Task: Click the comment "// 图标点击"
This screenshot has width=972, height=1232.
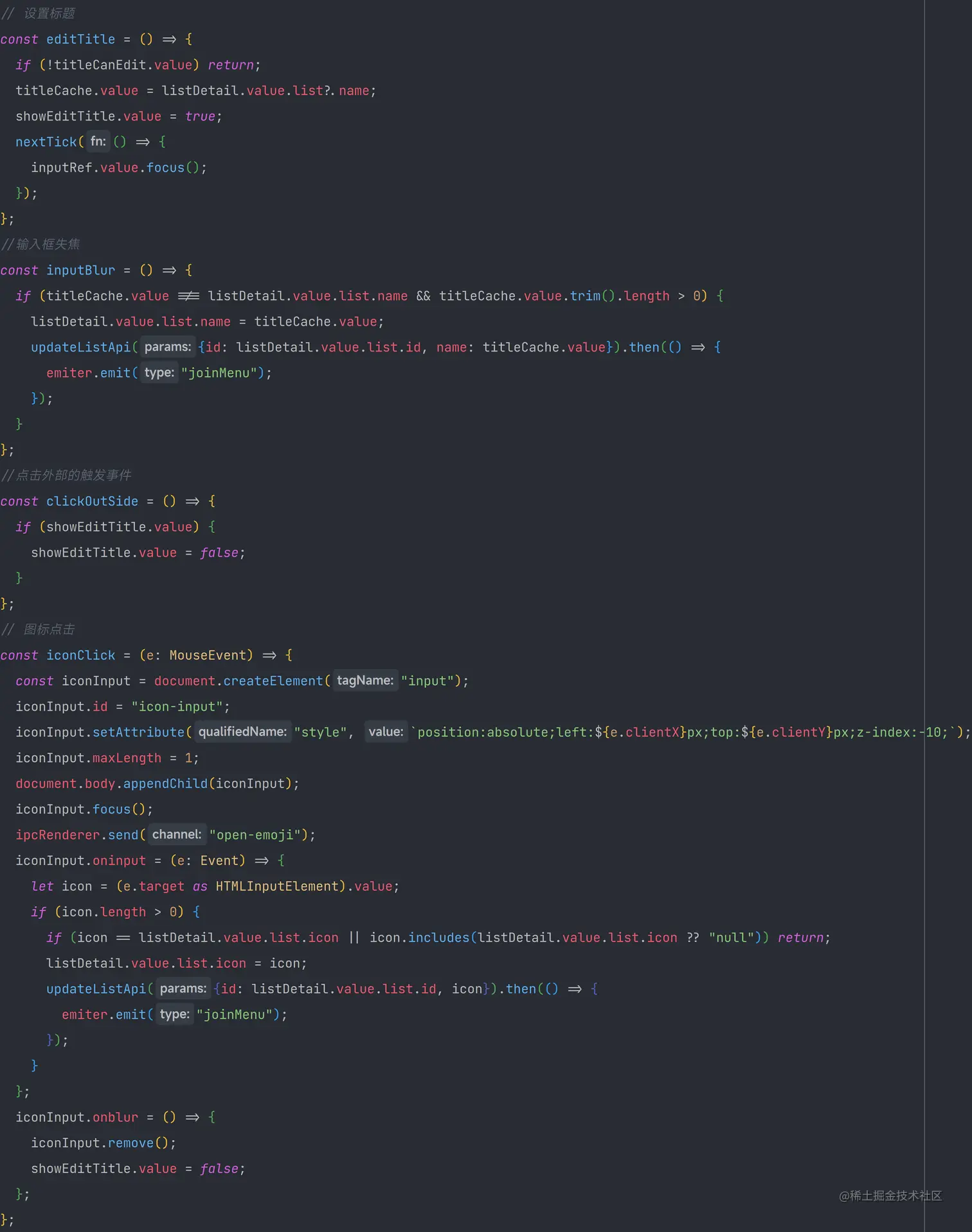Action: click(39, 629)
